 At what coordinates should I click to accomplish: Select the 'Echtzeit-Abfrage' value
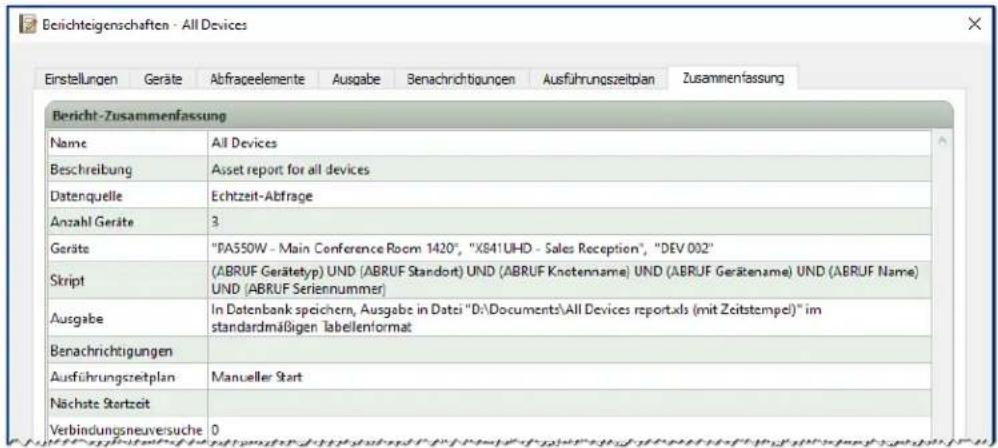click(x=262, y=196)
